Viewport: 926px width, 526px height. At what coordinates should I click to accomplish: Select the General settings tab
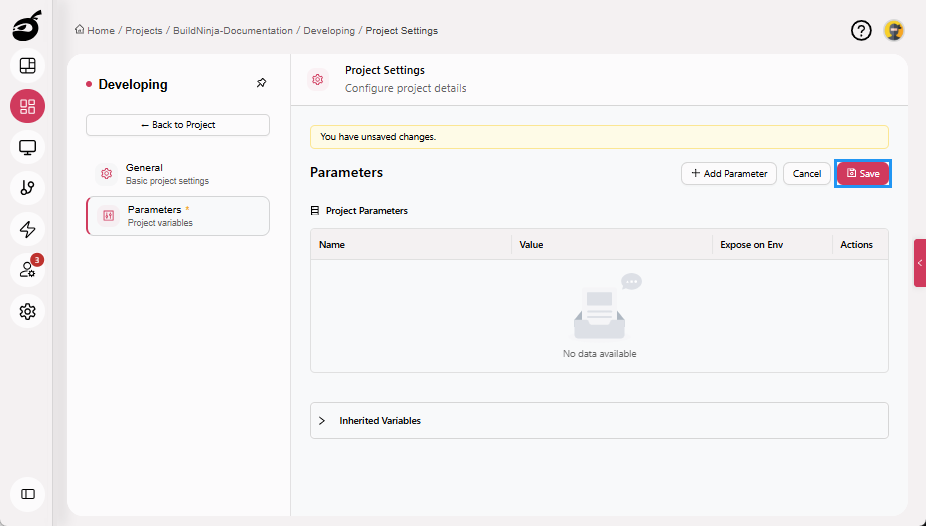coord(178,174)
